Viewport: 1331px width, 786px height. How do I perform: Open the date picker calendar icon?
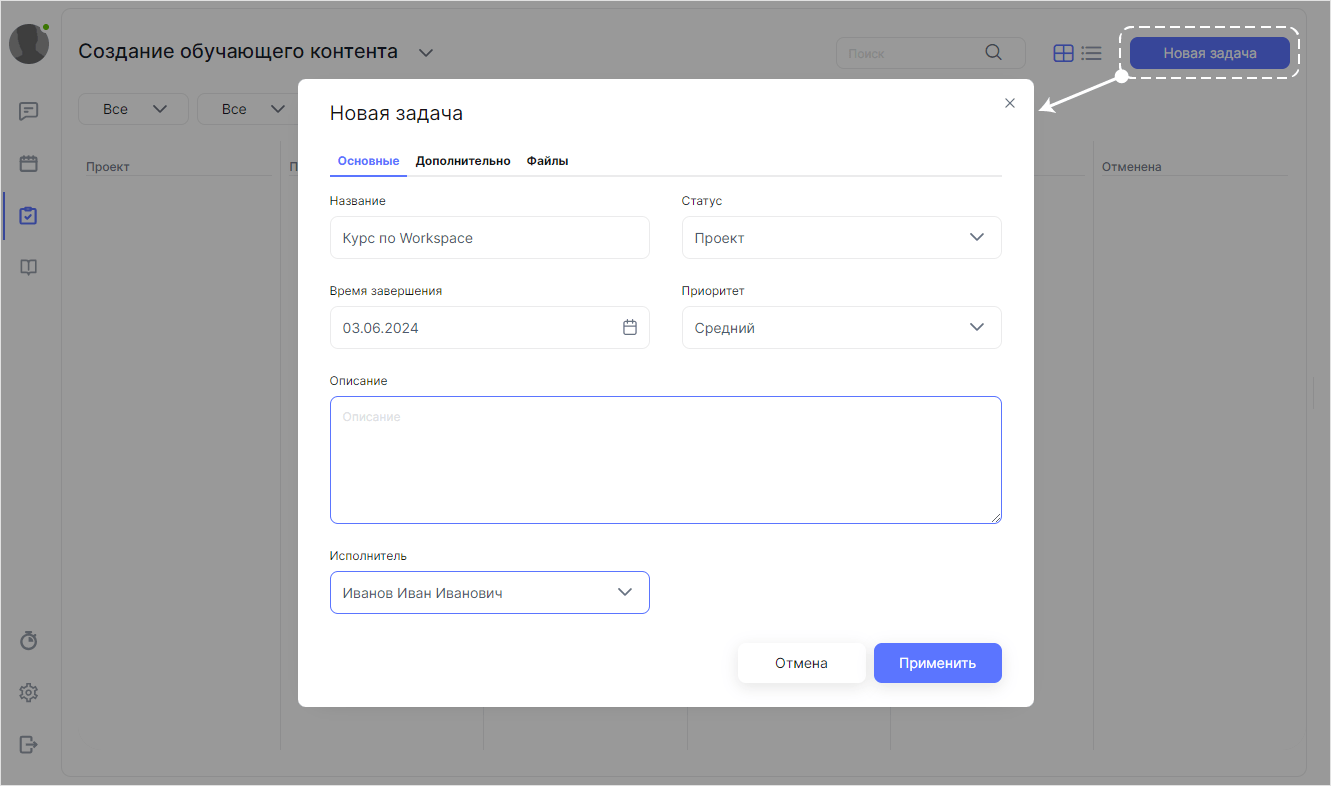(630, 327)
